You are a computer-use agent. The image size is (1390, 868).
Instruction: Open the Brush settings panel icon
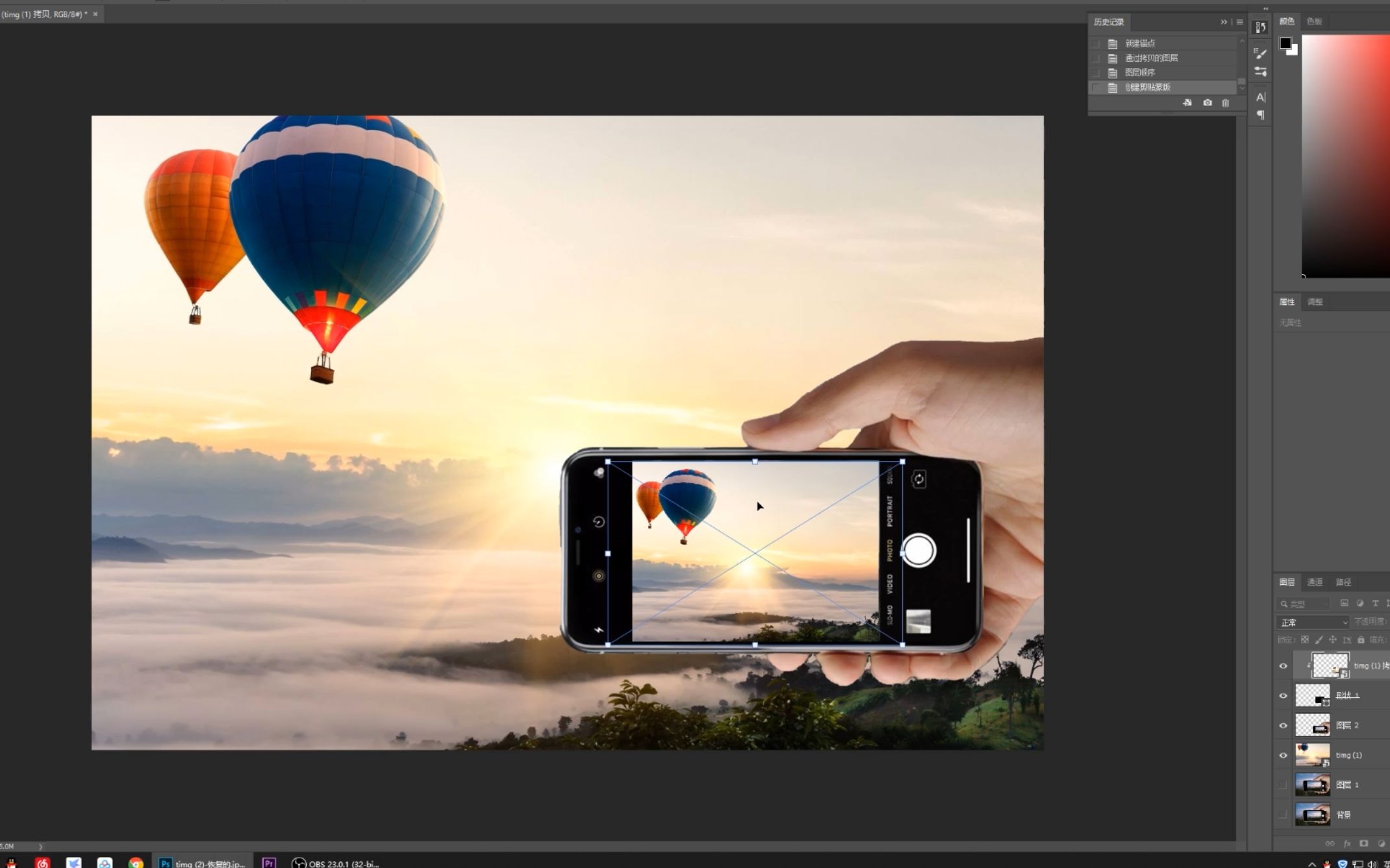coord(1260,53)
